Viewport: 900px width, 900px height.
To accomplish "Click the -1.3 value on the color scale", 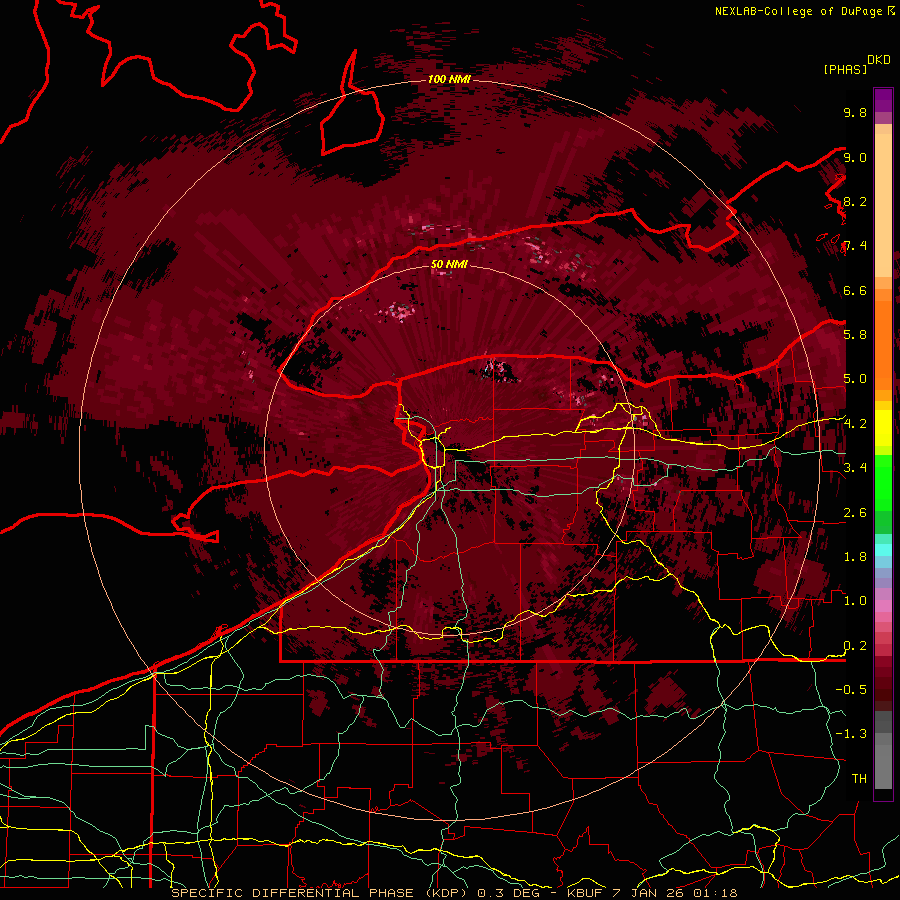I will (851, 734).
